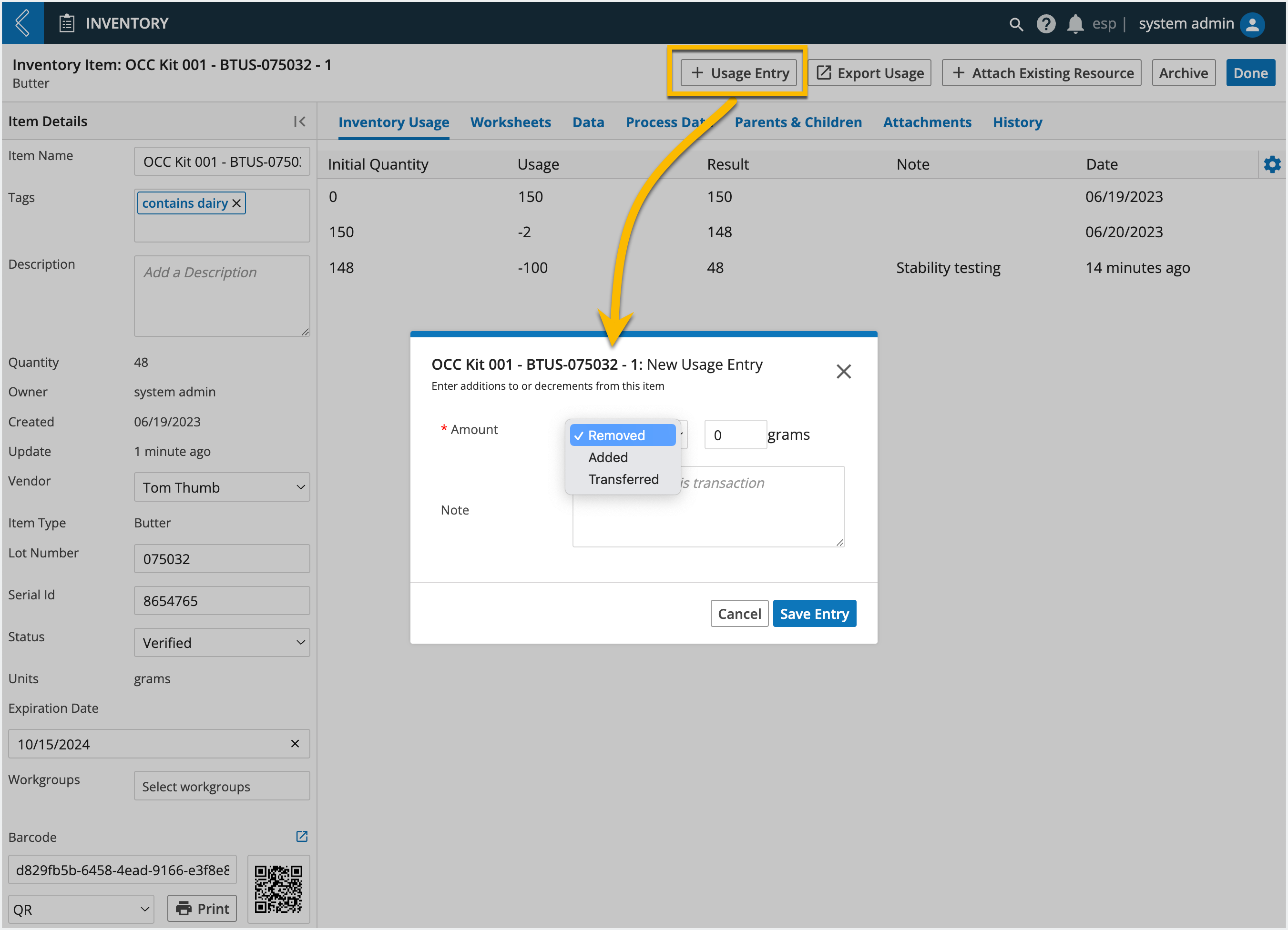1288x930 pixels.
Task: Open help question mark icon
Action: tap(1045, 24)
